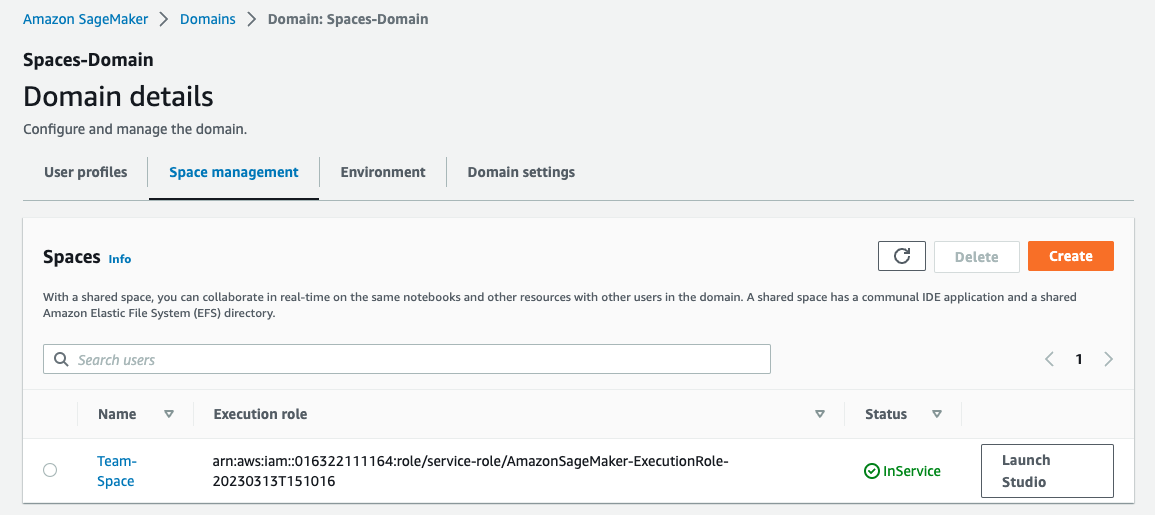The image size is (1155, 515).
Task: Go to previous page arrow
Action: coord(1049,360)
